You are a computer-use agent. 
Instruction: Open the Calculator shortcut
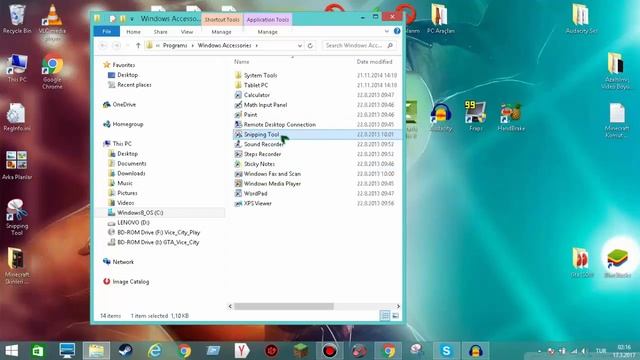coord(257,95)
